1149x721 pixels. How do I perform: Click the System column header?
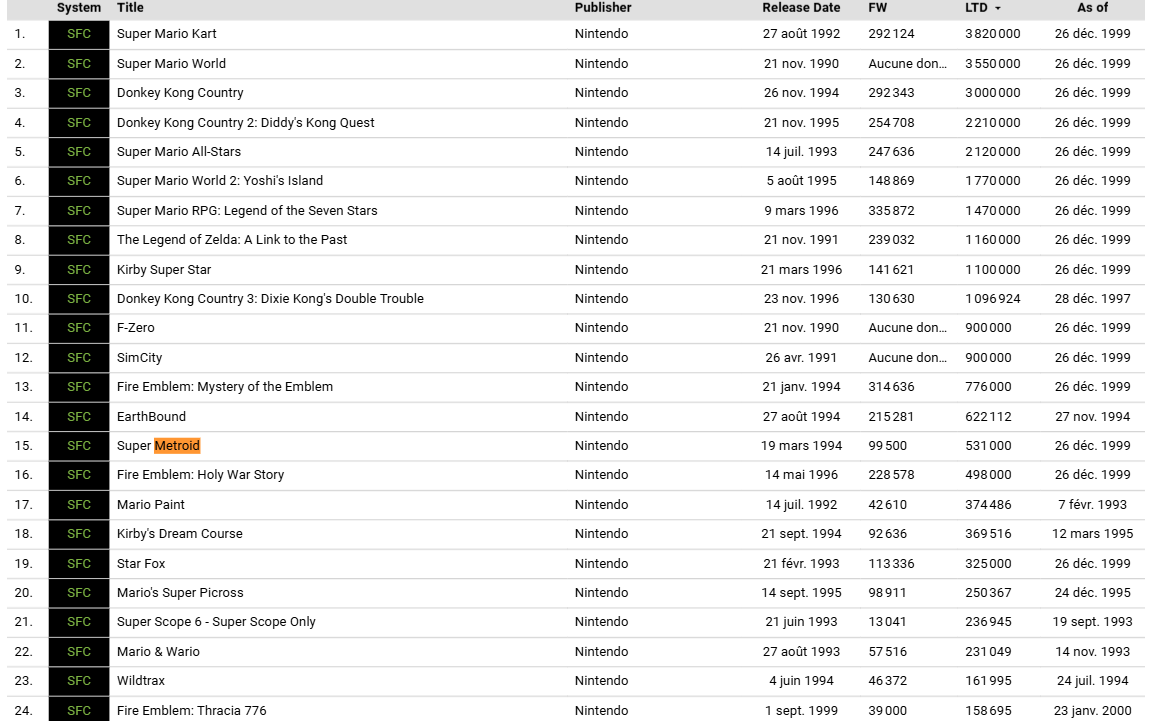pyautogui.click(x=78, y=7)
